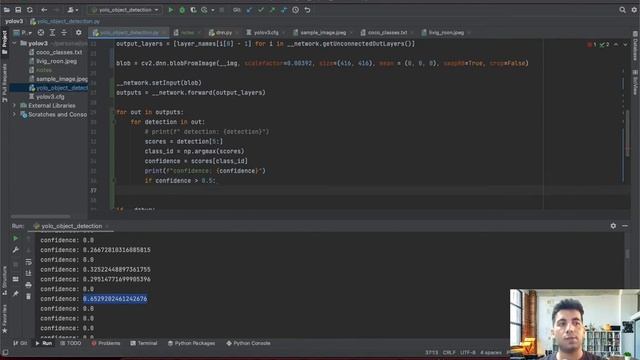This screenshot has height=360, width=640.
Task: Open Search Everywhere magnifier
Action: click(622, 10)
